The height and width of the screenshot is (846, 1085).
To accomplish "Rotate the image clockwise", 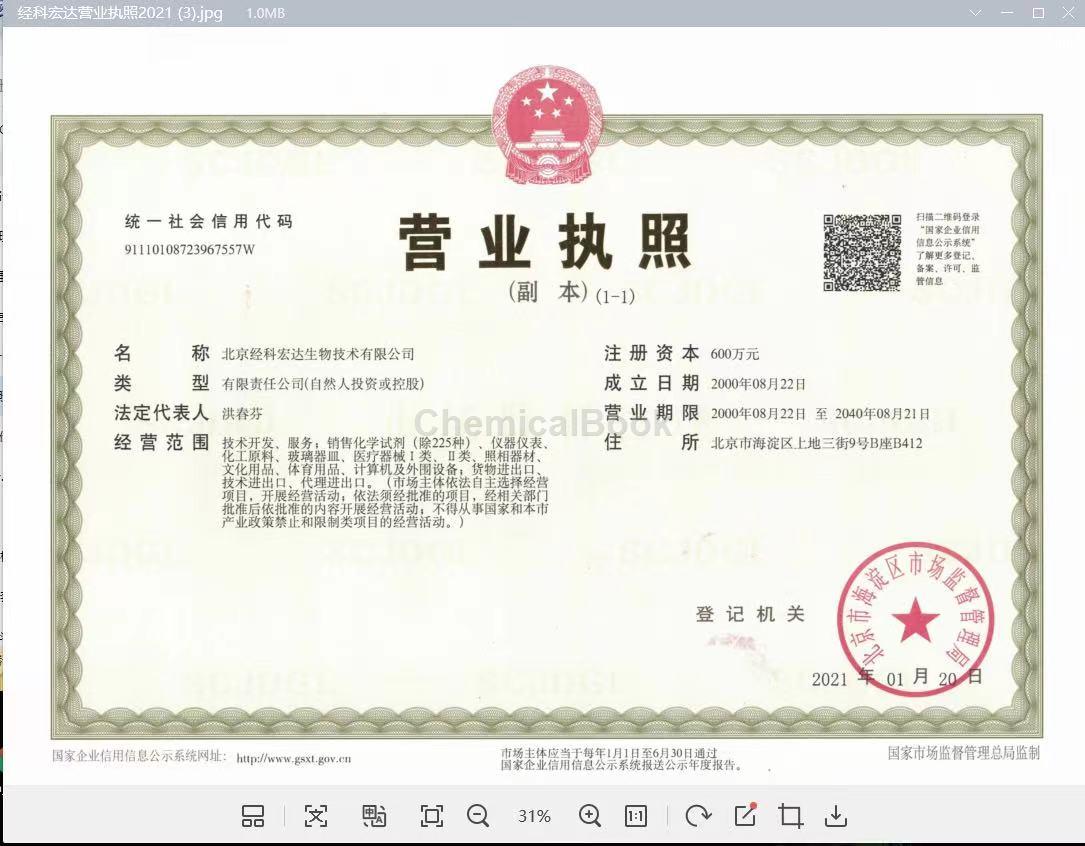I will tap(698, 816).
